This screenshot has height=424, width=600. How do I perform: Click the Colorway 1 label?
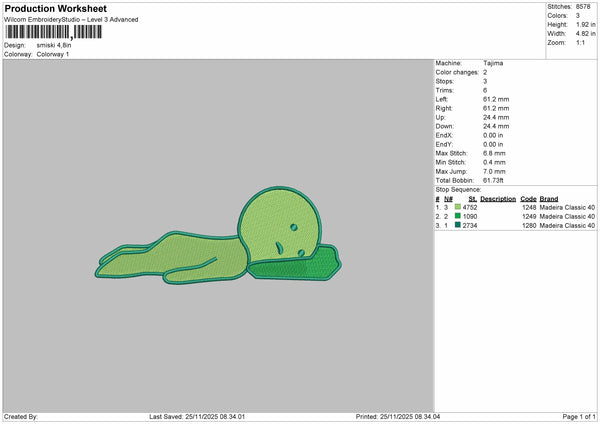tap(51, 54)
